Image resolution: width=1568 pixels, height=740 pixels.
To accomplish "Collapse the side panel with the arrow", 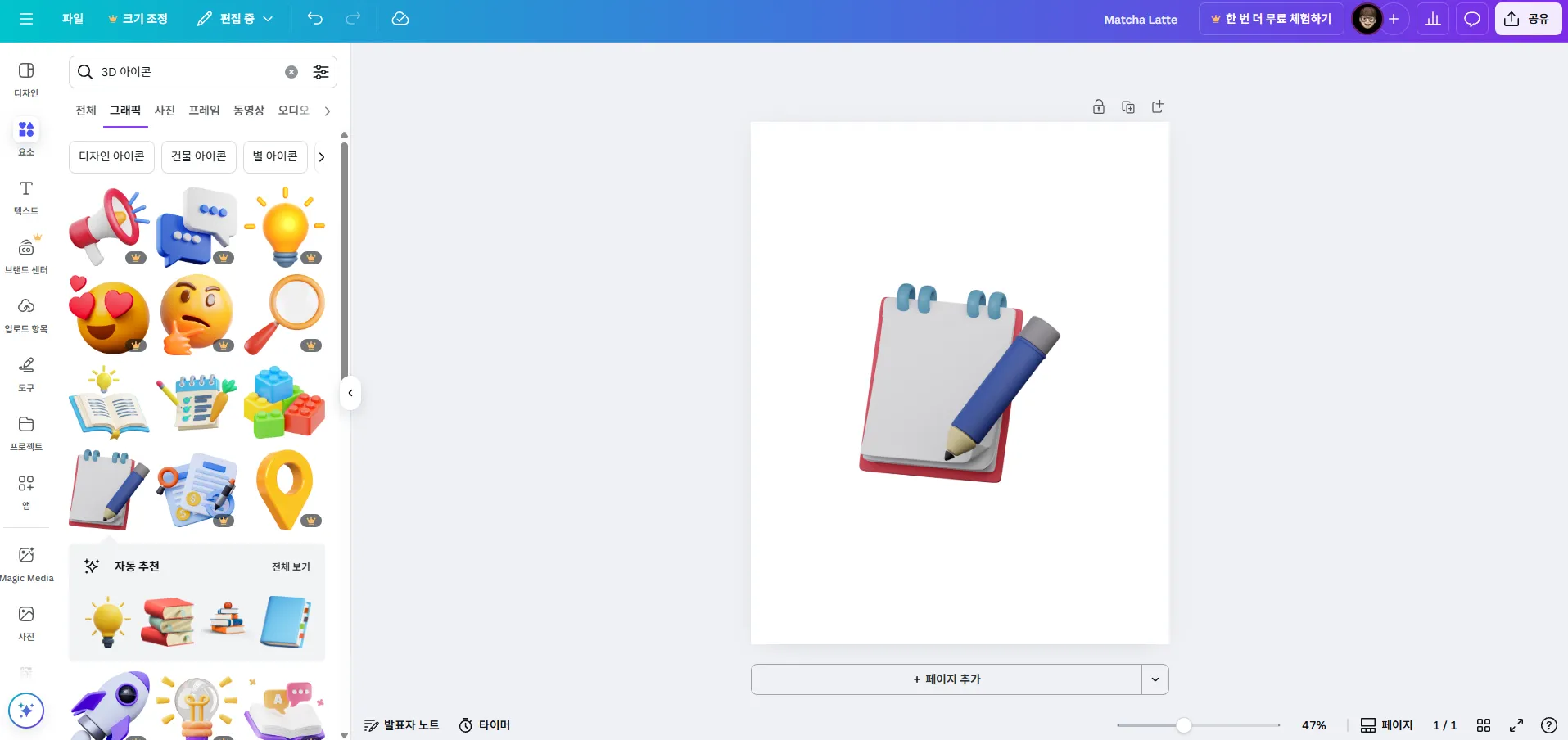I will click(x=350, y=393).
